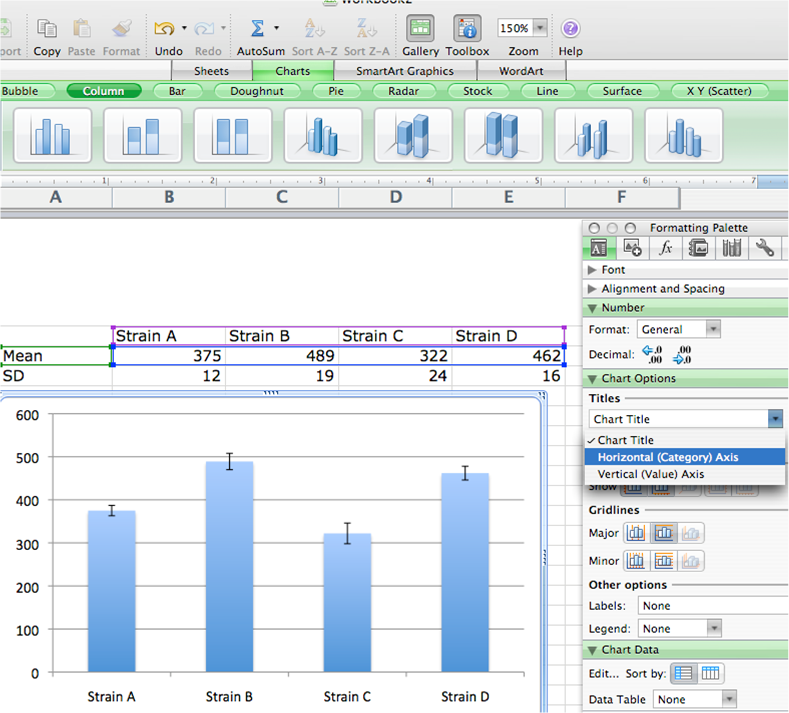789x713 pixels.
Task: Expand the Font section
Action: pos(593,270)
